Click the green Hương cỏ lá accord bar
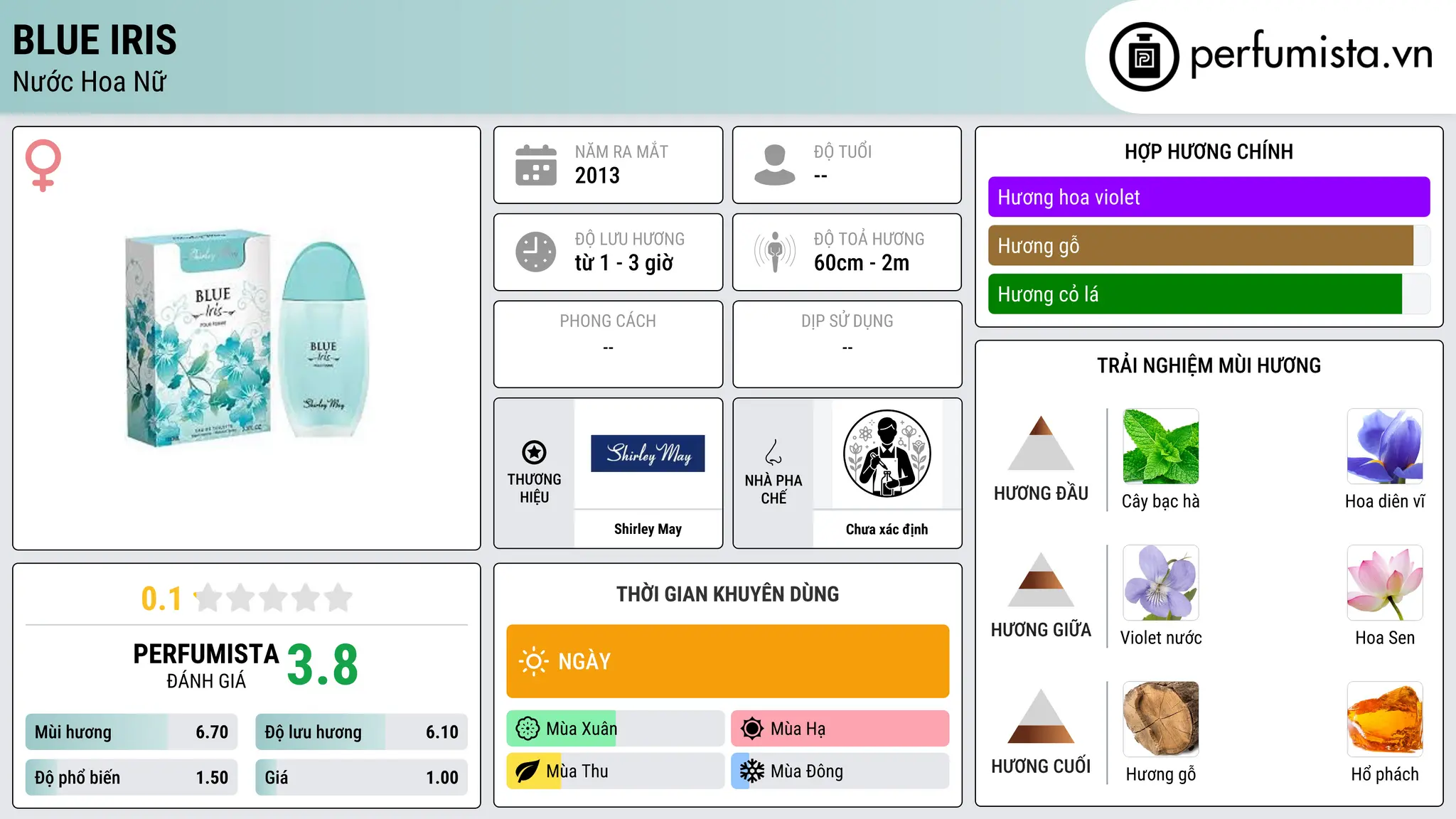Viewport: 1456px width, 819px height. [x=1209, y=294]
